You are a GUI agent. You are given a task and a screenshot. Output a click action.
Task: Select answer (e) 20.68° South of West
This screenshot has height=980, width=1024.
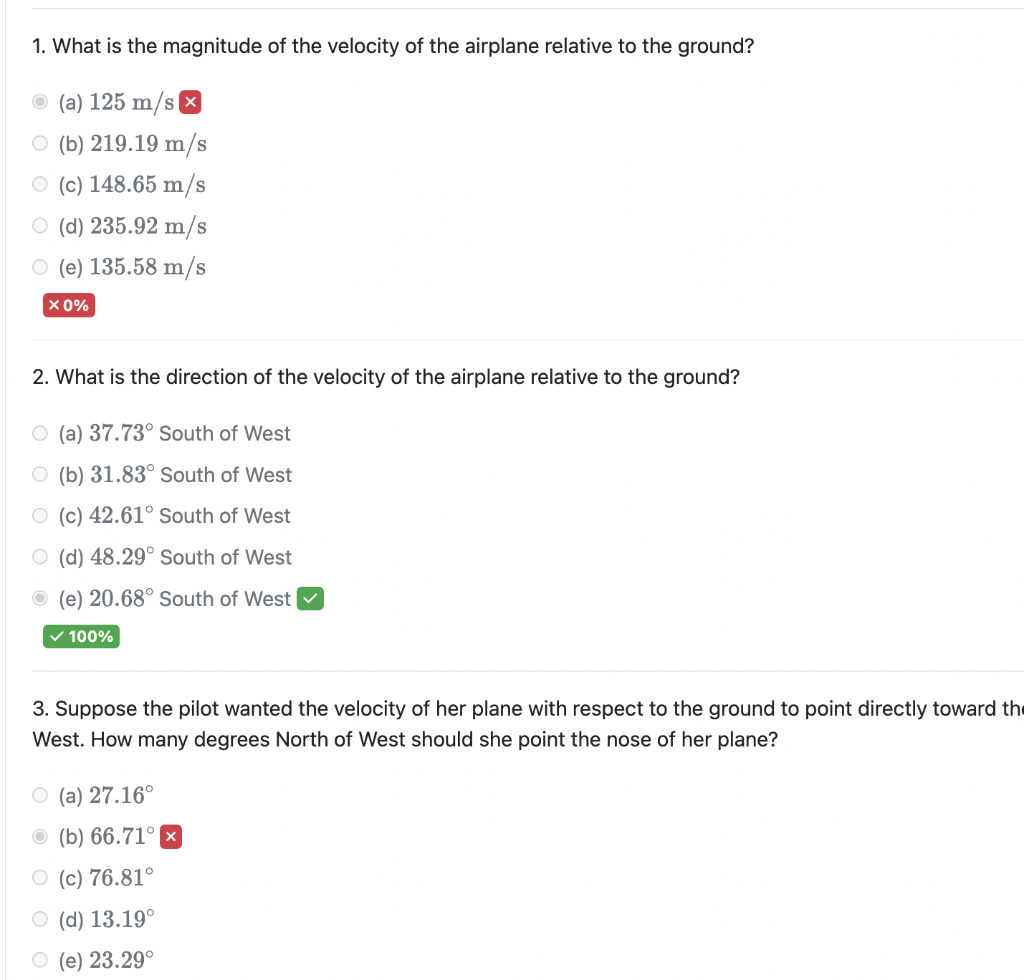point(40,597)
